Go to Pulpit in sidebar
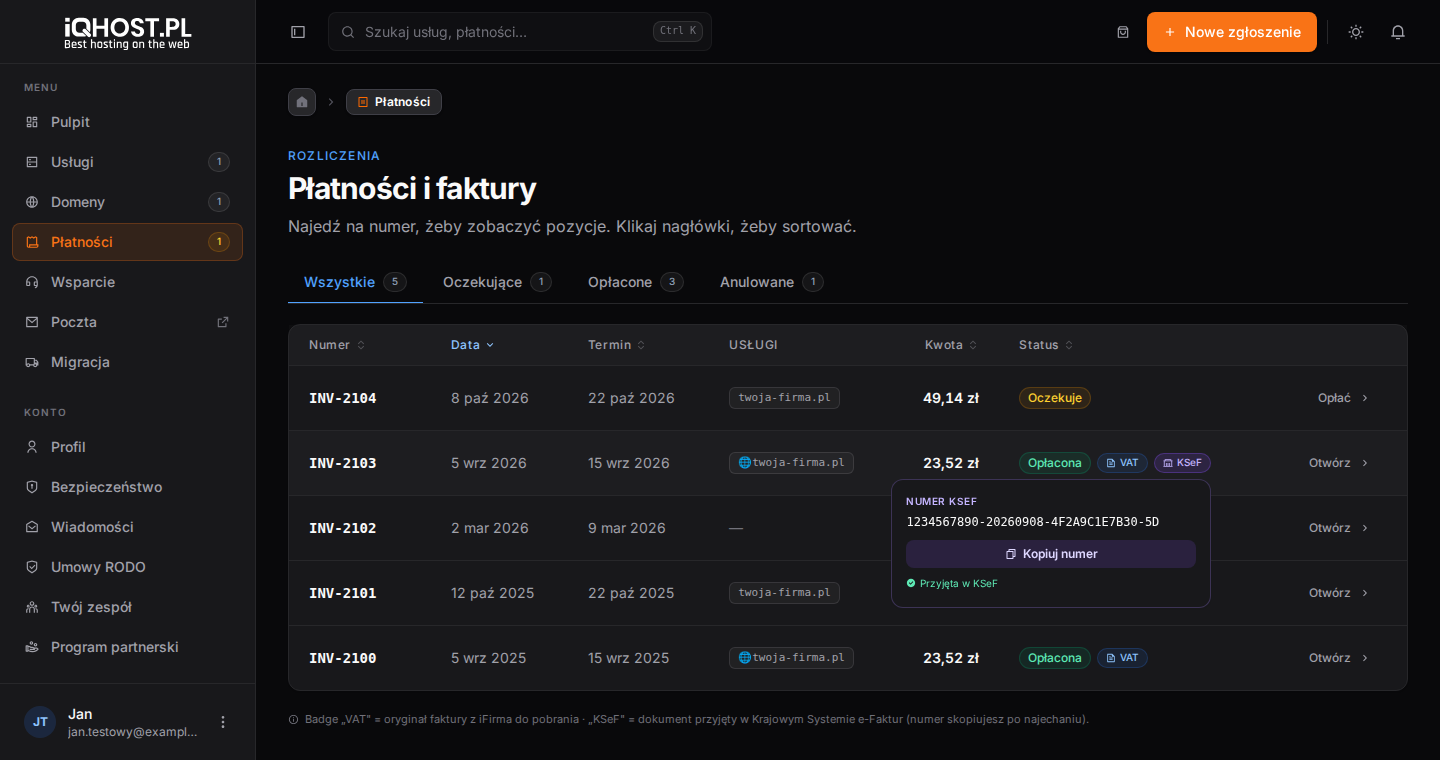 [x=127, y=122]
